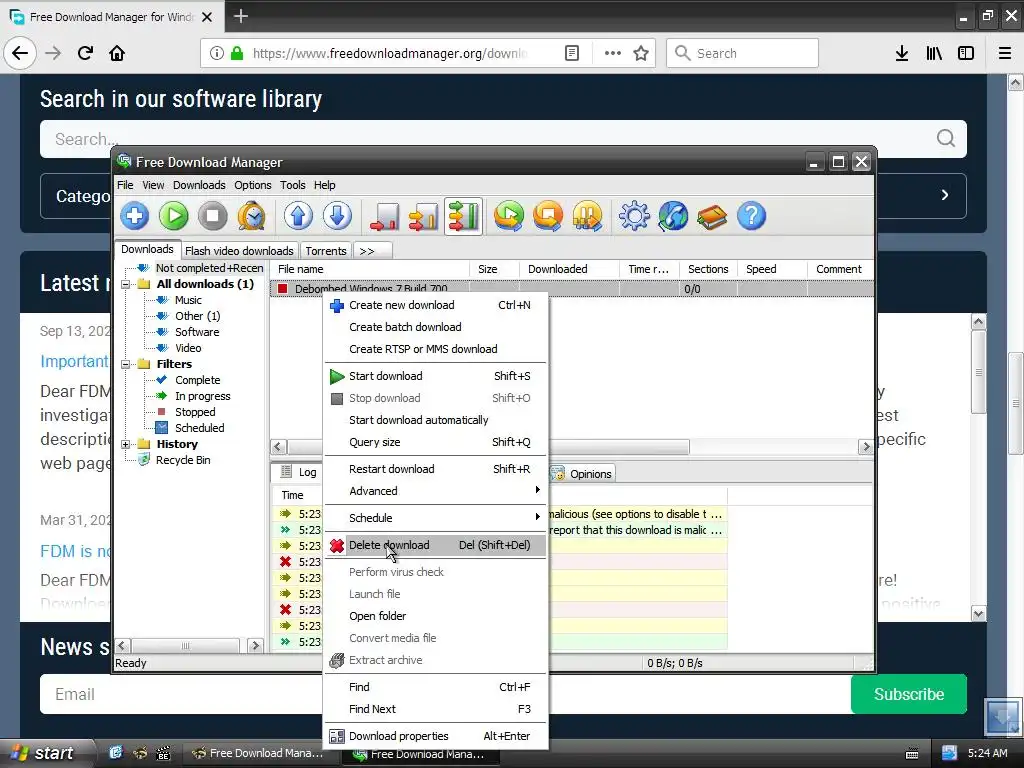Collapse the All downloads tree node
1024x768 pixels.
tap(125, 284)
